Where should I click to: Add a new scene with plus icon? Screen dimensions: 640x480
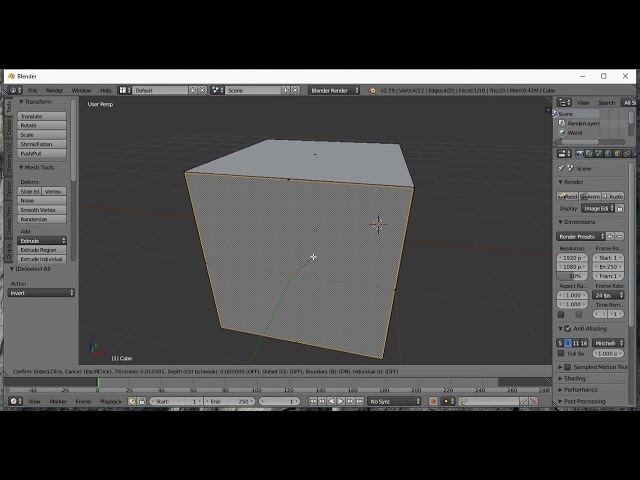(x=286, y=90)
